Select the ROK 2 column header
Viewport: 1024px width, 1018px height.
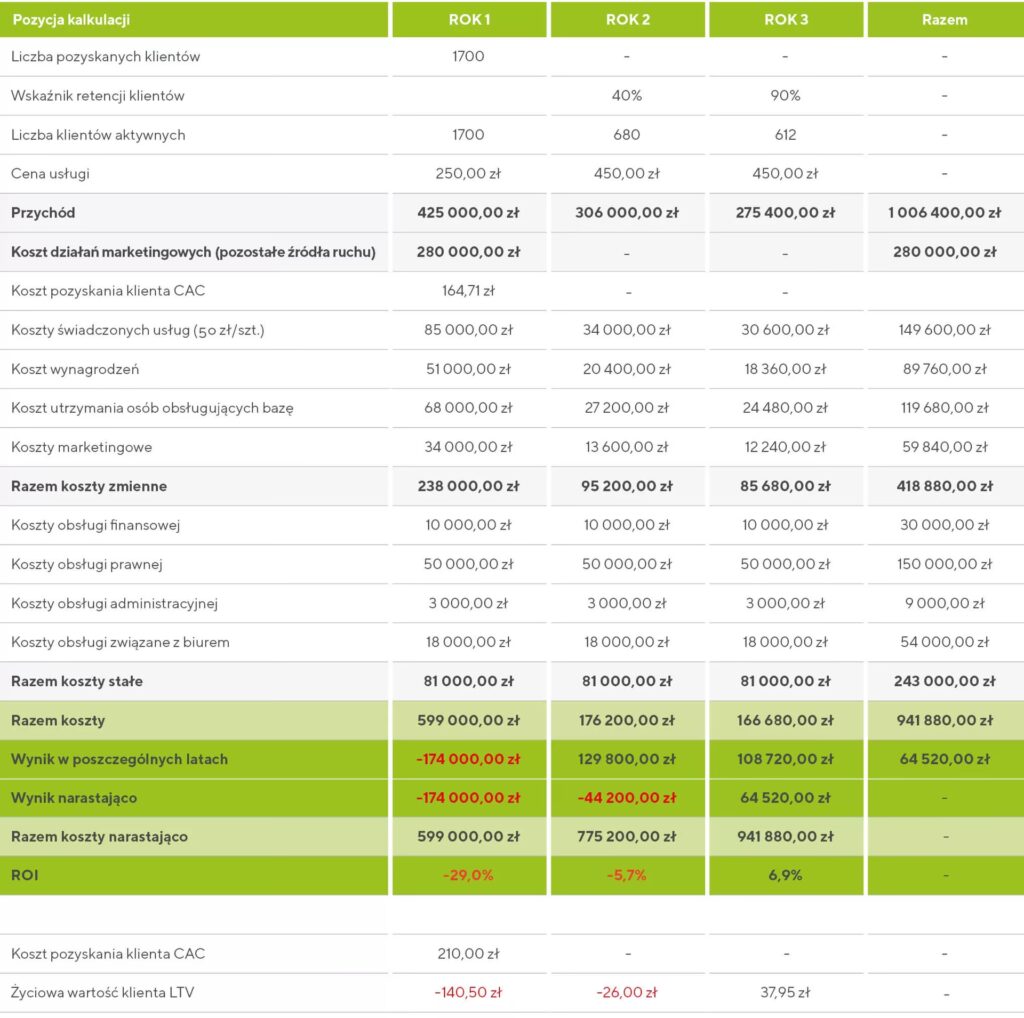(x=627, y=19)
